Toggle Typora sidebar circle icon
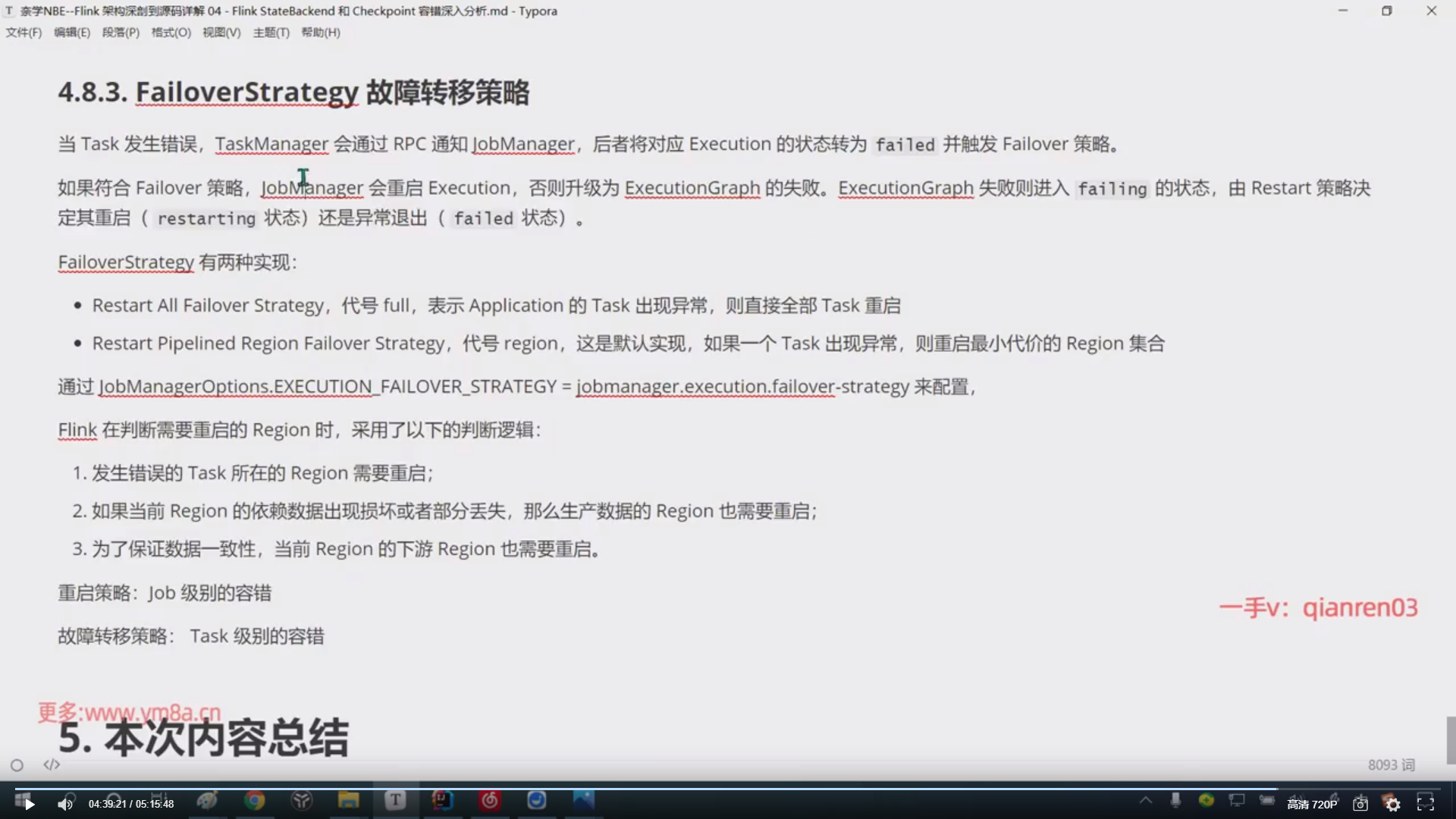 click(x=17, y=765)
